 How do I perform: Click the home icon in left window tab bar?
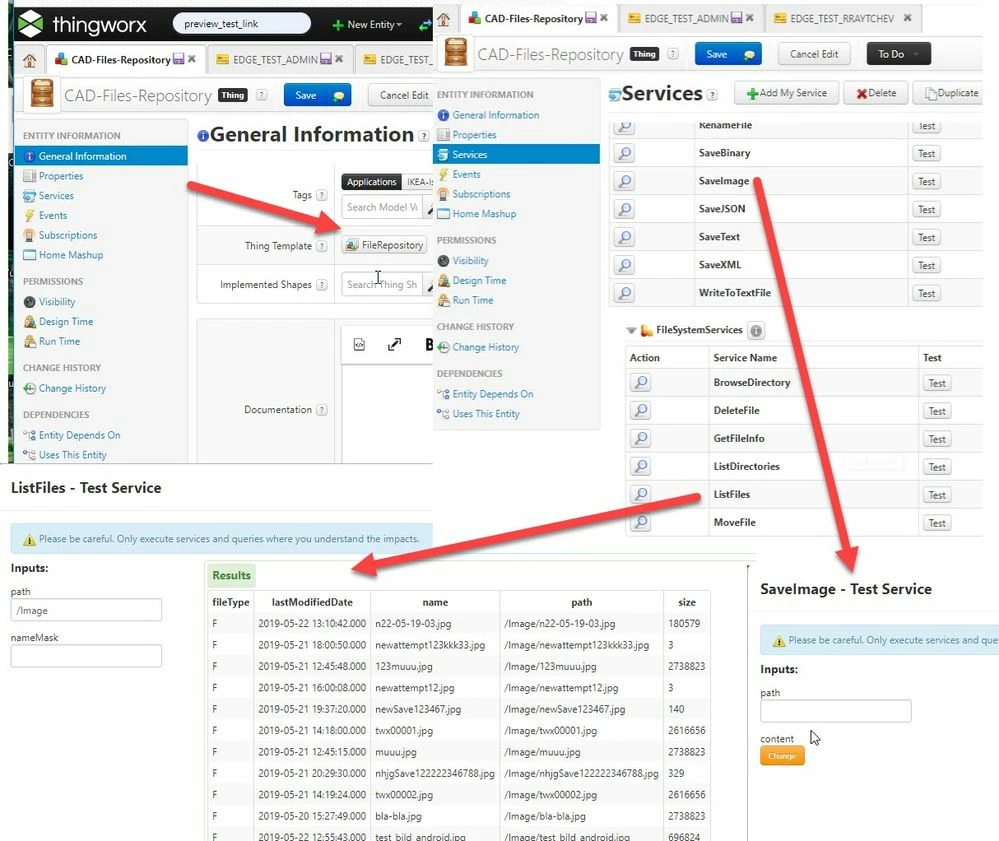tap(29, 60)
